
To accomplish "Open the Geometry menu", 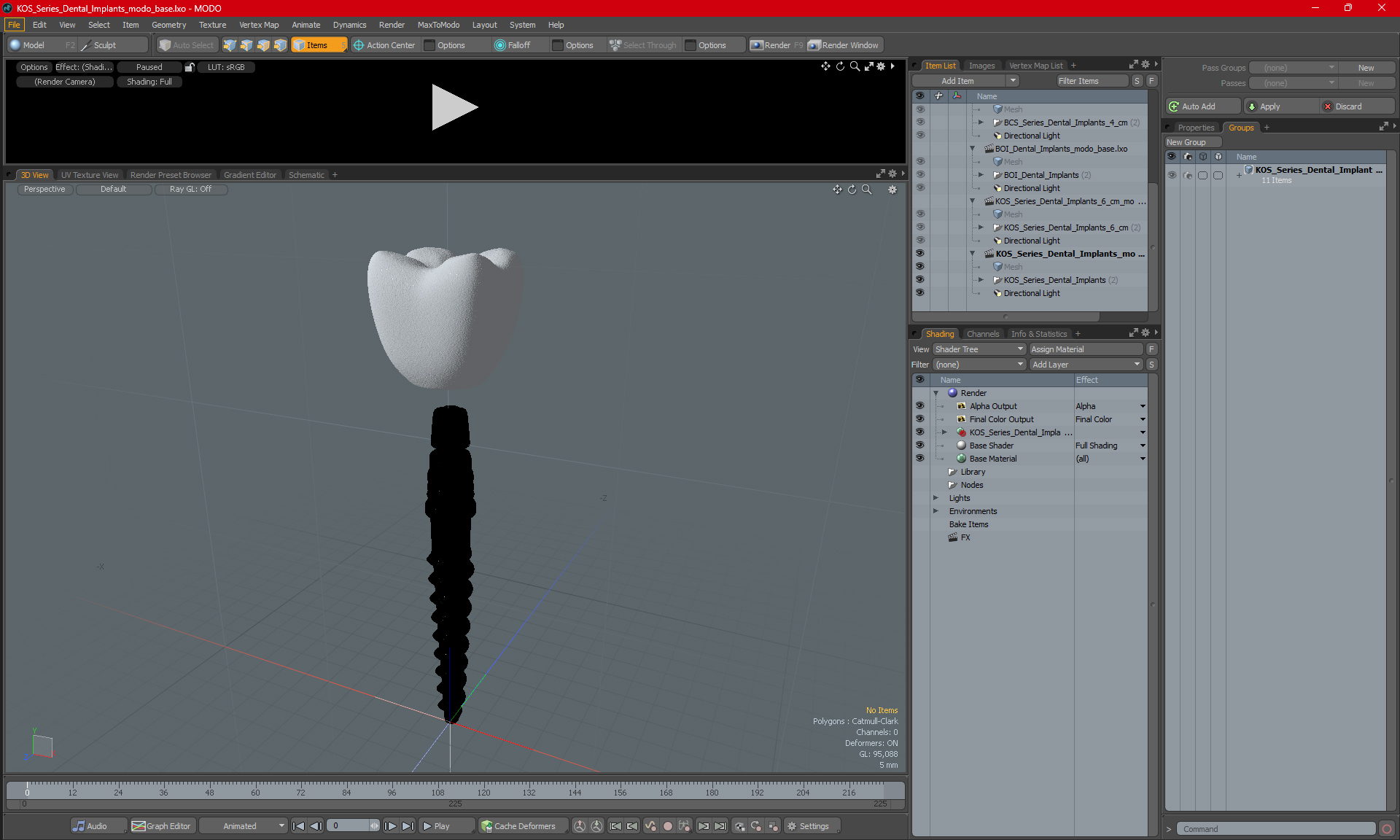I will click(168, 25).
